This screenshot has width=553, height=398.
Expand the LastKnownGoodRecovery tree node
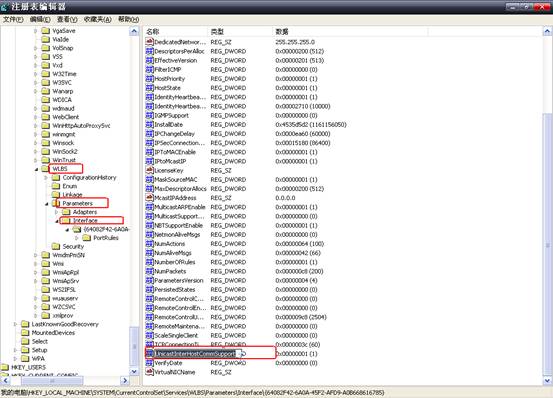click(x=16, y=324)
